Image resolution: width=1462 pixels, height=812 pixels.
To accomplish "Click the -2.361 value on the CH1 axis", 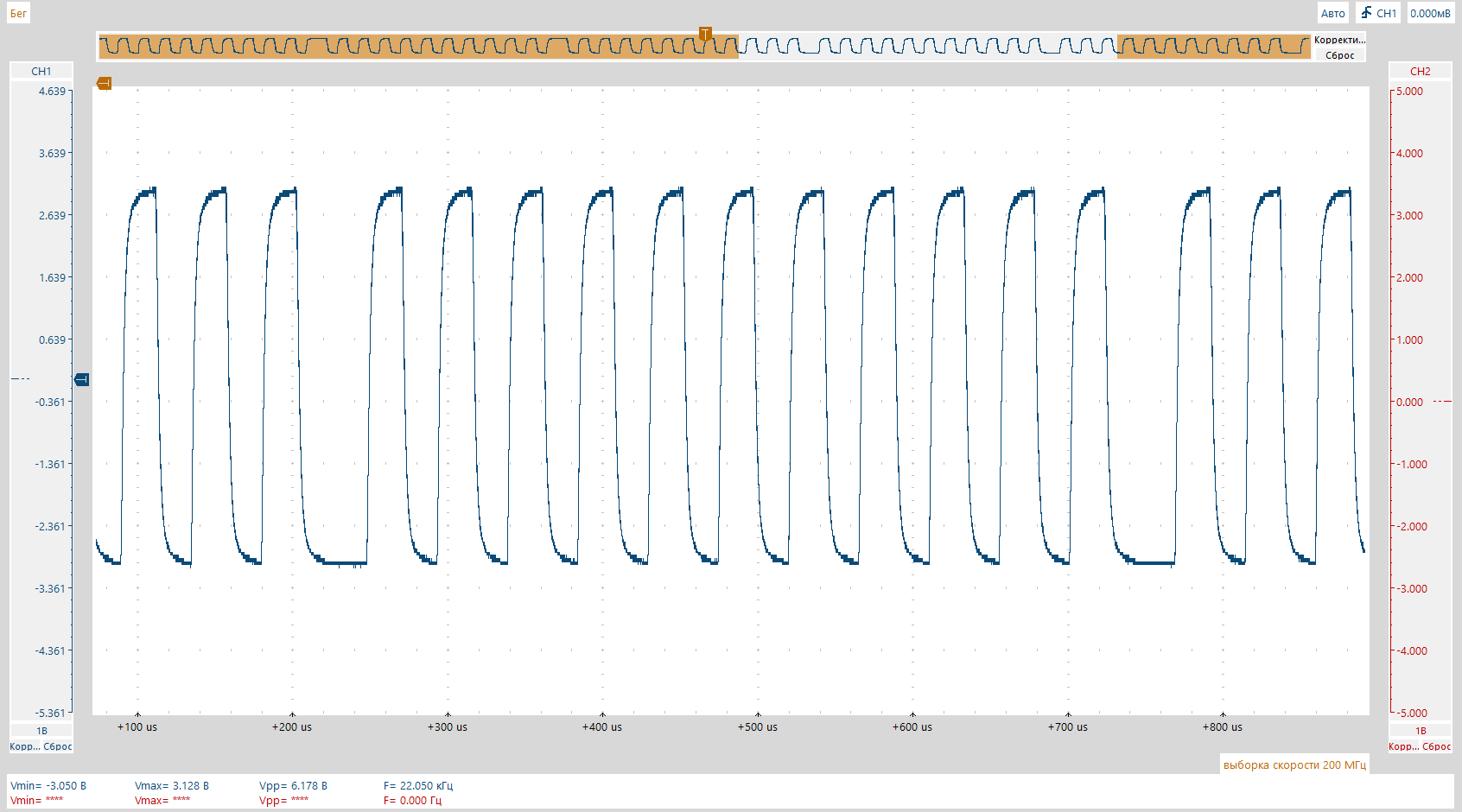I will (x=50, y=526).
